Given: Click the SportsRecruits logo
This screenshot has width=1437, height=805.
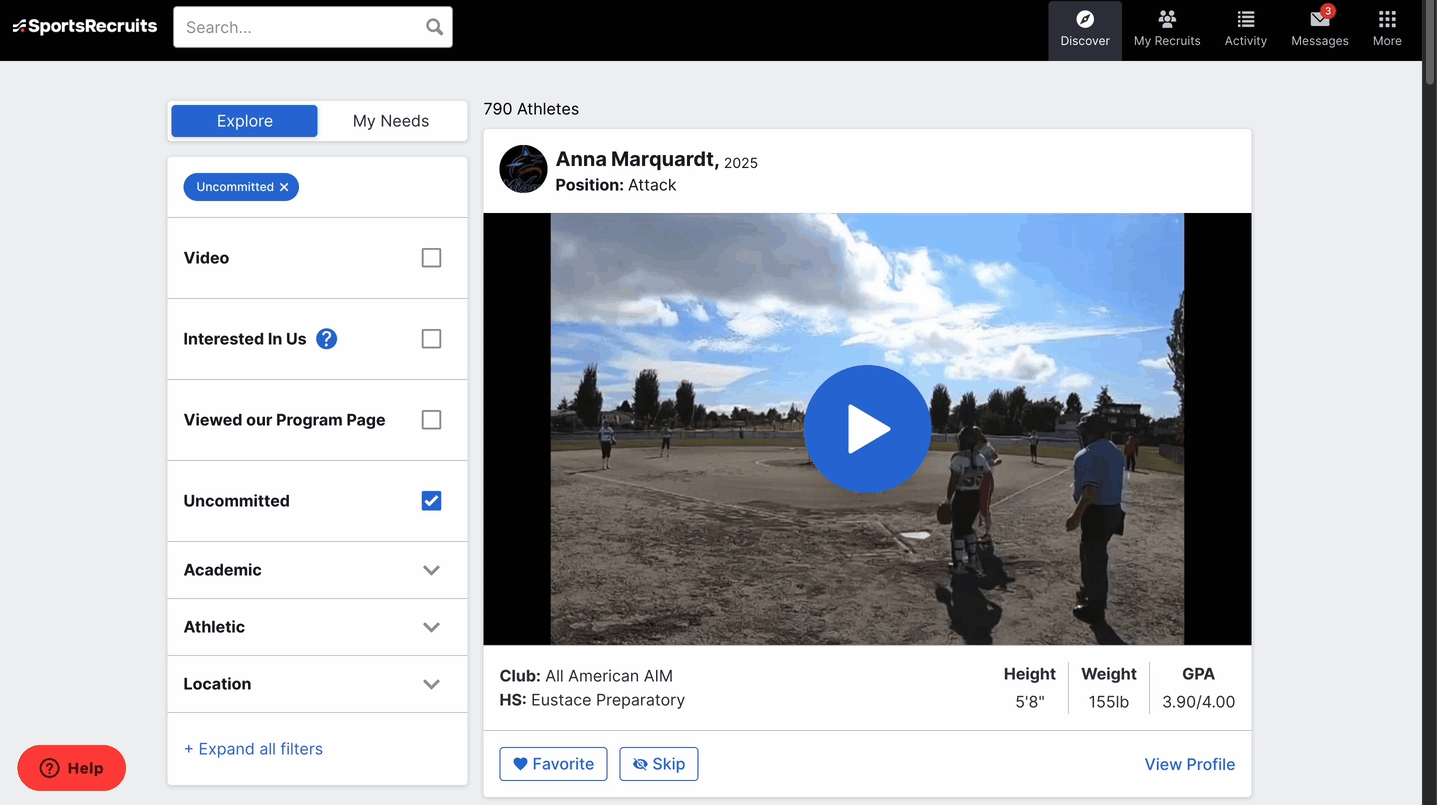Looking at the screenshot, I should [x=85, y=26].
